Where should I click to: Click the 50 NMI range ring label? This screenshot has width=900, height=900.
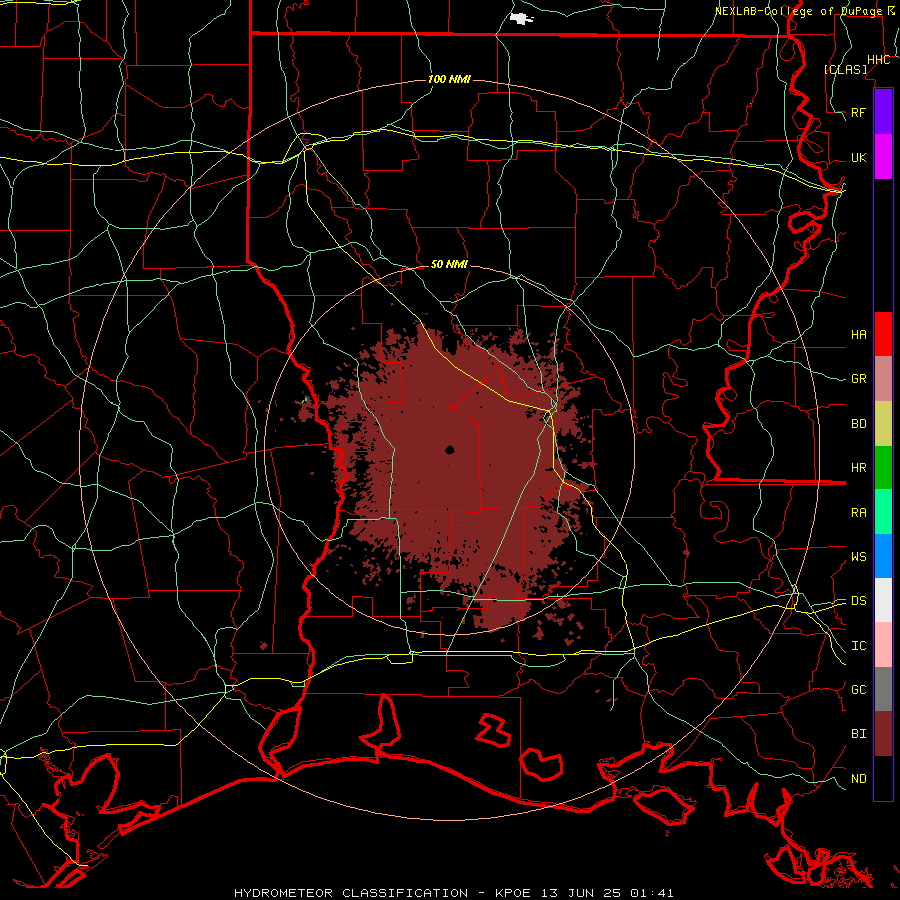click(x=449, y=264)
